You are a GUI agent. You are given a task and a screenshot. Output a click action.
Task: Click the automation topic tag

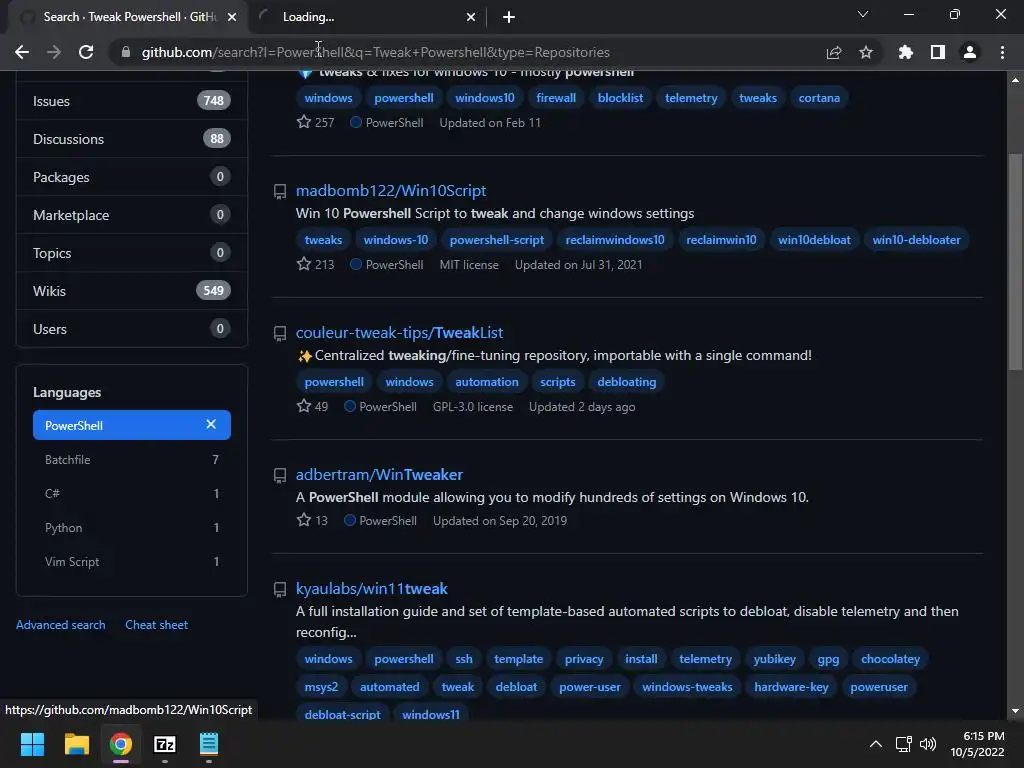[487, 382]
